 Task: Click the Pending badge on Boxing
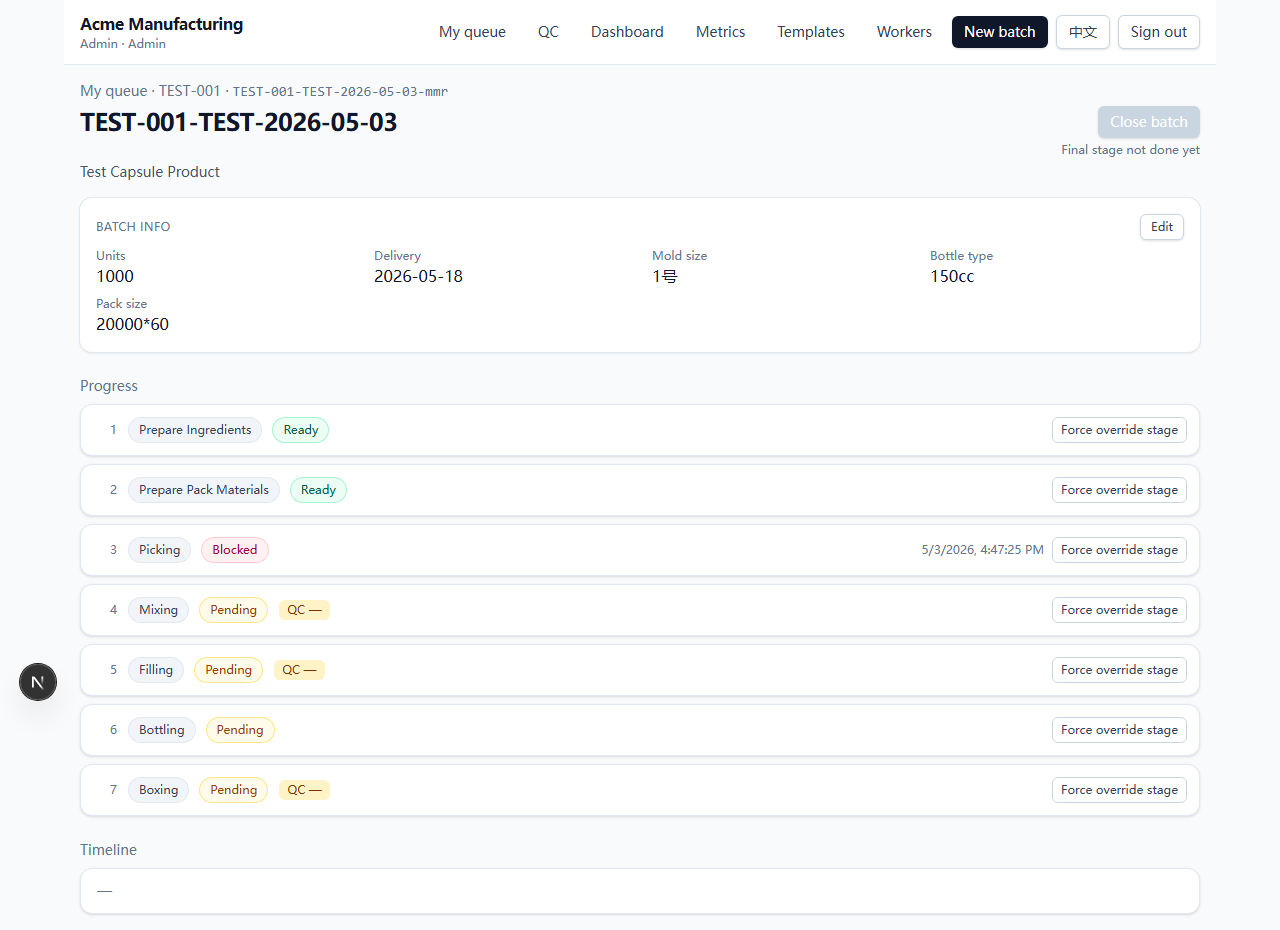point(233,790)
